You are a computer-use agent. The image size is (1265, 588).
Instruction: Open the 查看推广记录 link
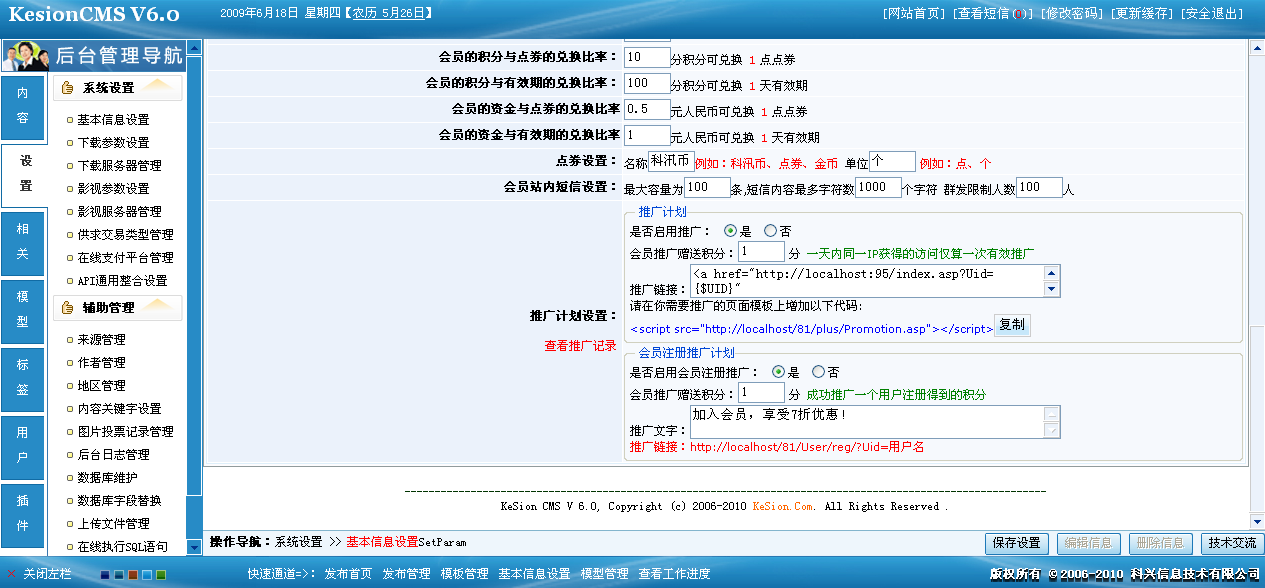pos(580,346)
